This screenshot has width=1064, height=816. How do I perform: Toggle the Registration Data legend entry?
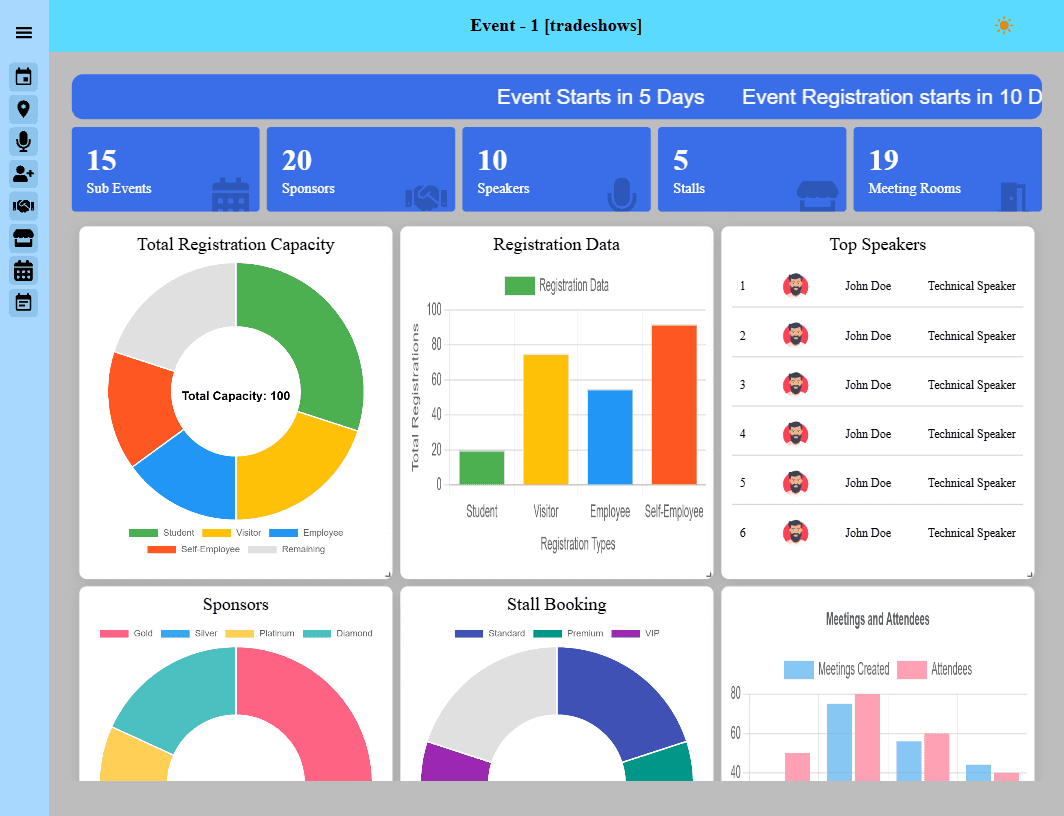coord(556,286)
